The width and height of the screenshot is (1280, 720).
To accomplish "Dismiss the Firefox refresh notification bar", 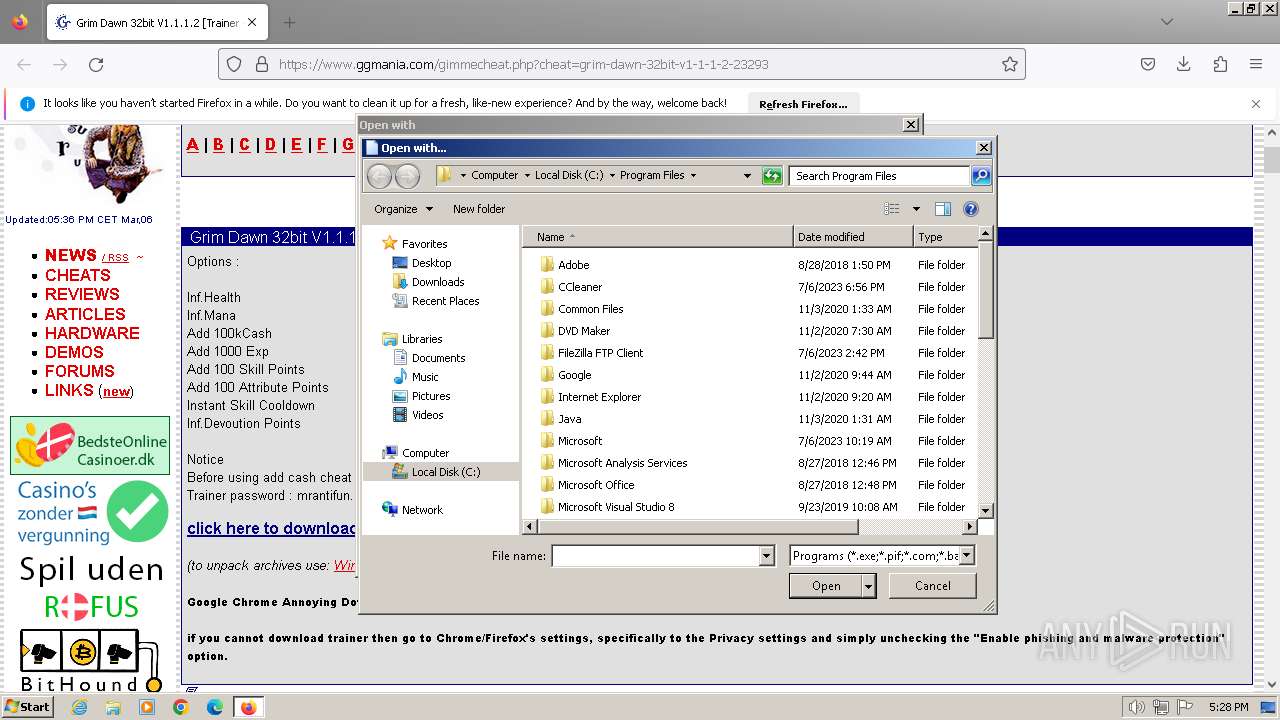I will (1256, 104).
